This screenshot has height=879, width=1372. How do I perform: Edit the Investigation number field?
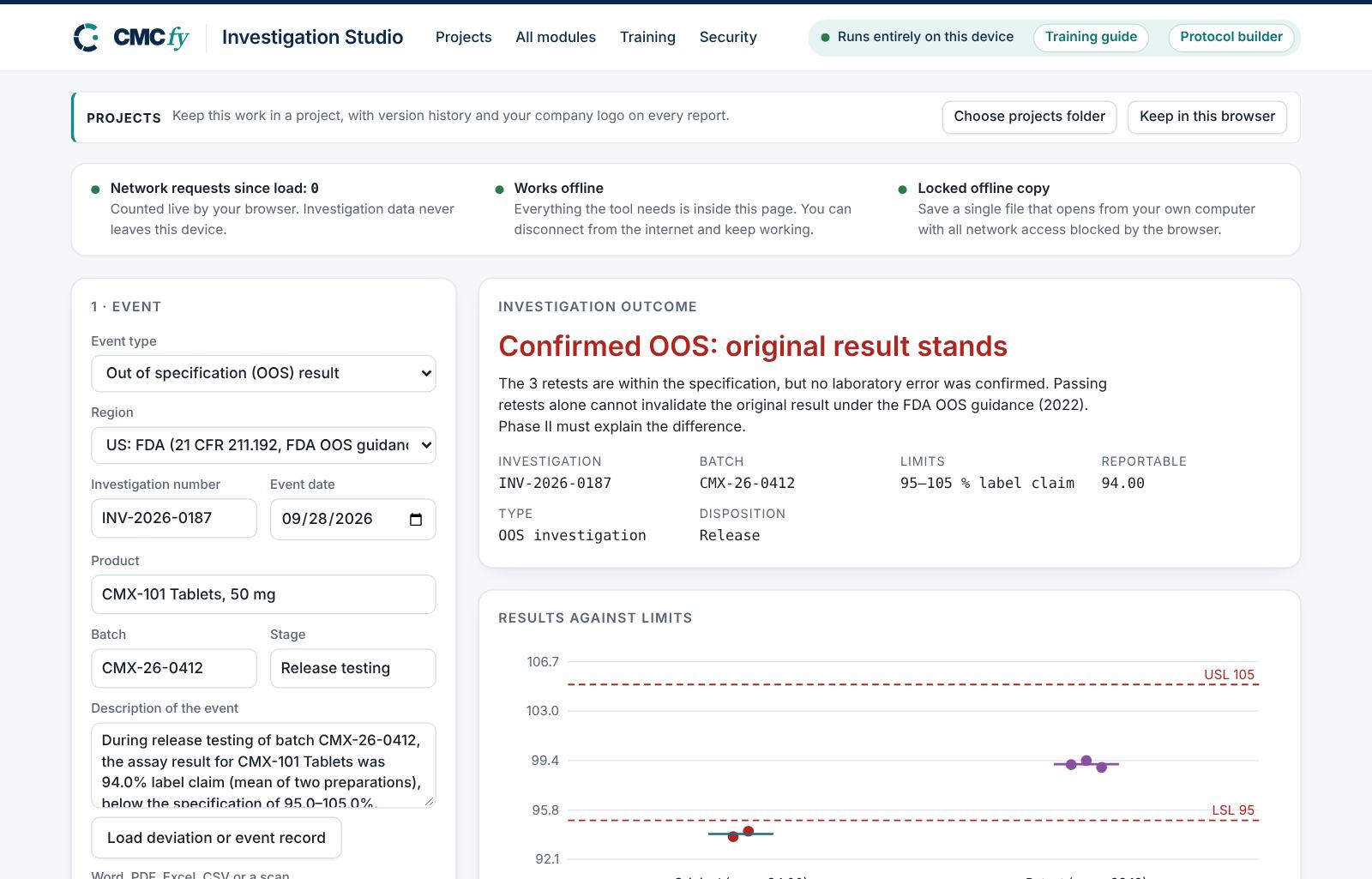click(x=174, y=518)
